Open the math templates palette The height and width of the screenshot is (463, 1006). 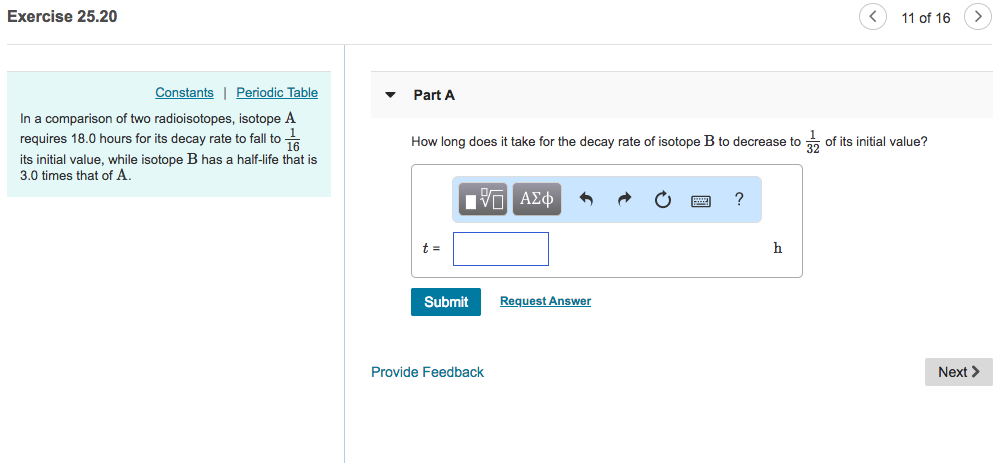click(x=484, y=200)
